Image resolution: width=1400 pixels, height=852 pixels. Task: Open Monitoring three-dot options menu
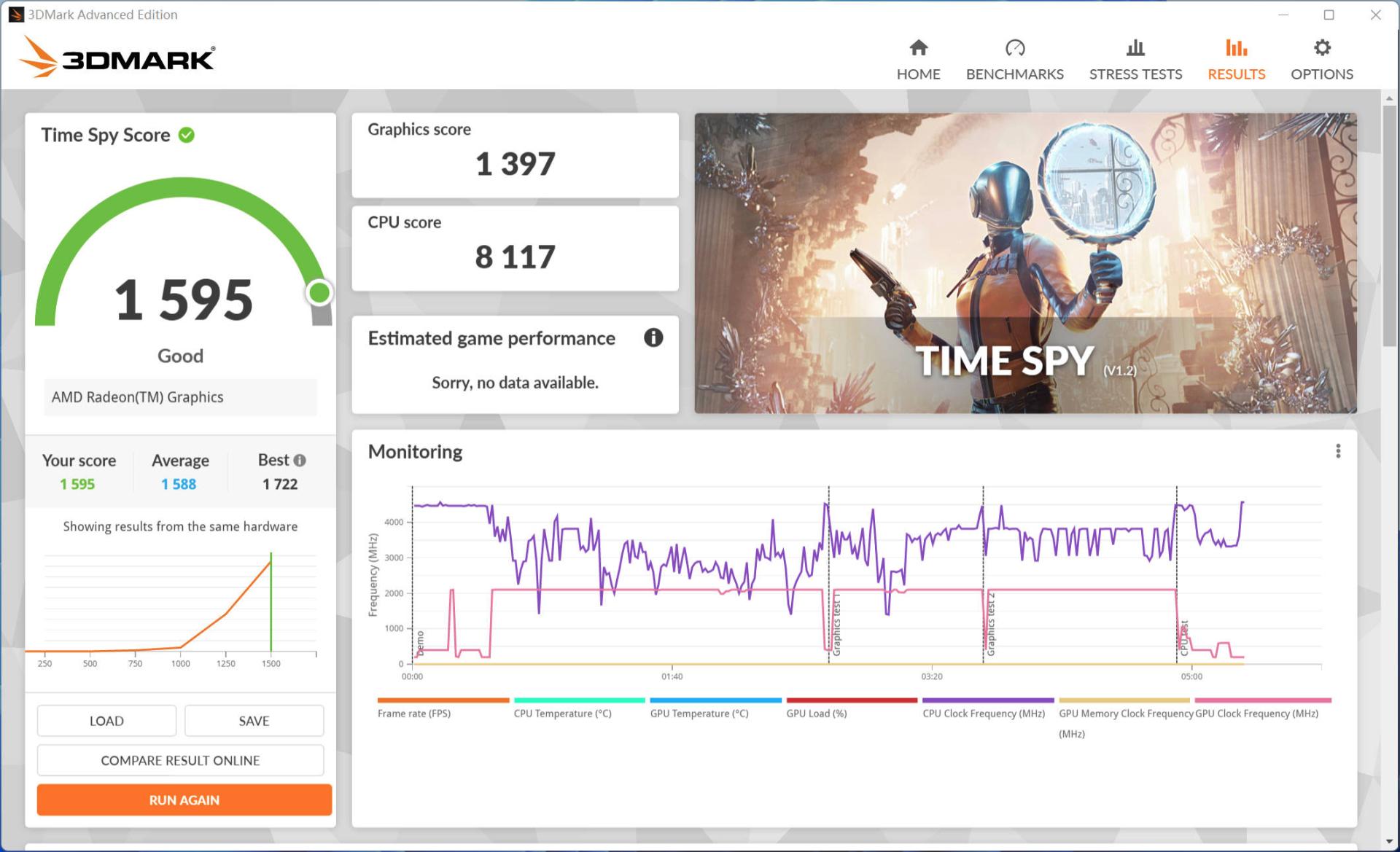coord(1337,451)
